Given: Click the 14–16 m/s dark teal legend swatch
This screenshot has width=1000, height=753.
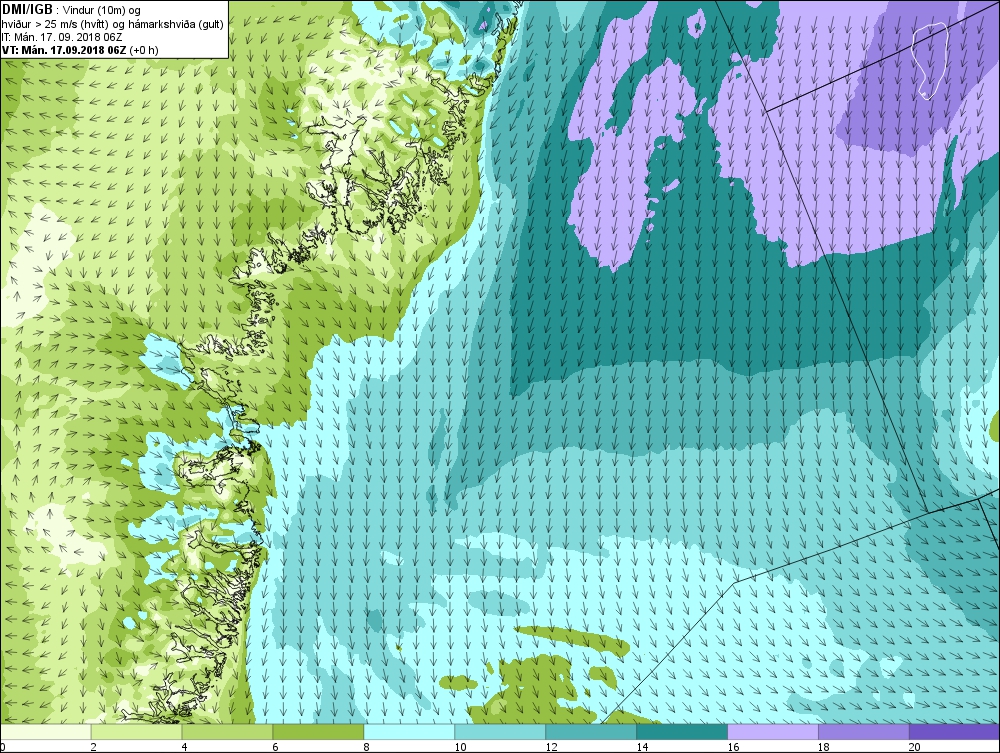Looking at the screenshot, I should (x=682, y=732).
